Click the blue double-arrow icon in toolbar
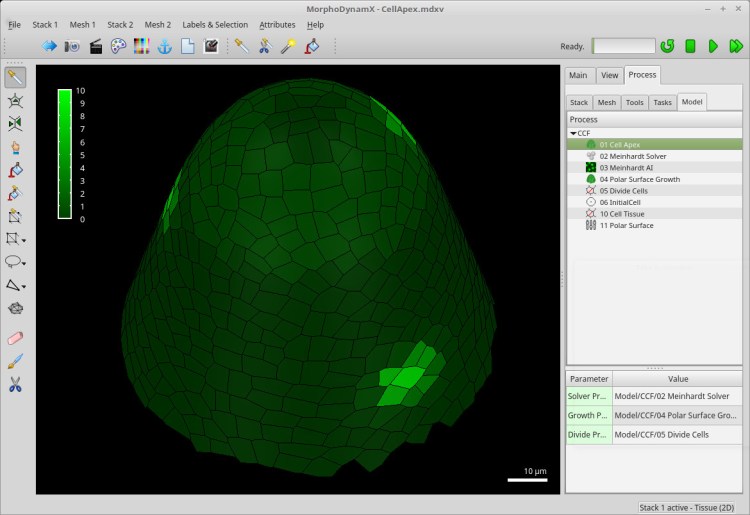The width and height of the screenshot is (750, 515). pyautogui.click(x=49, y=46)
